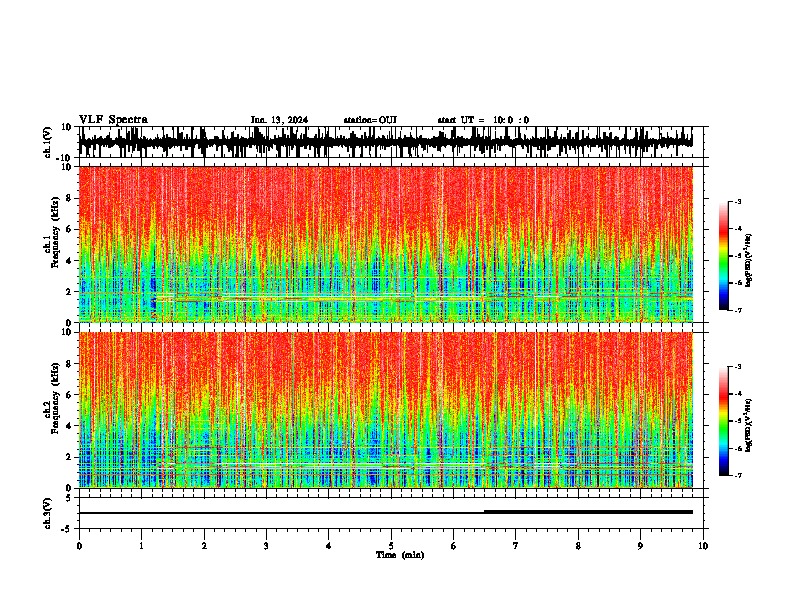Click the -3 label on ch.1 color bar

click(737, 202)
